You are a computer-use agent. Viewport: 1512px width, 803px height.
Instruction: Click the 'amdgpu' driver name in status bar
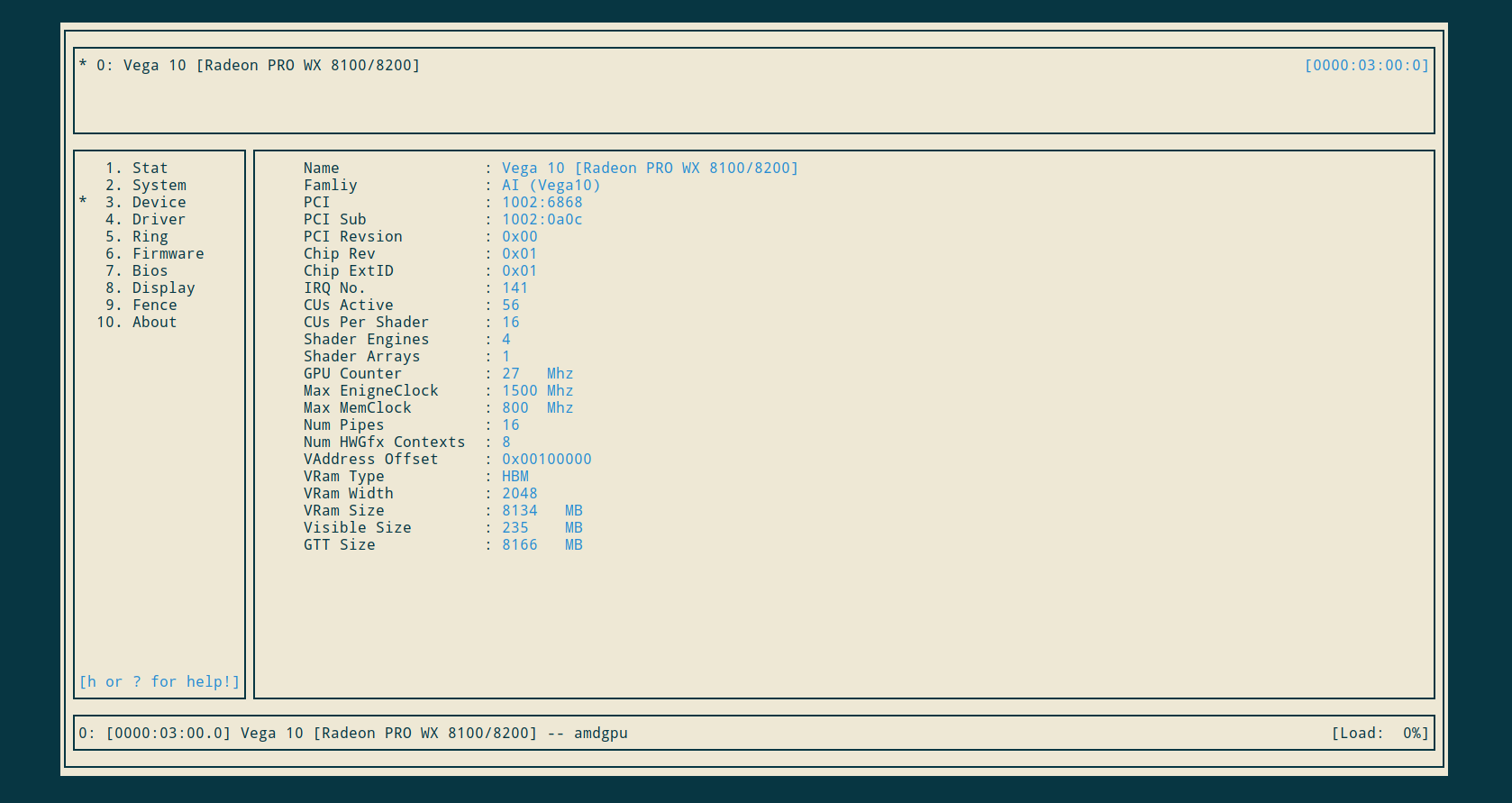click(x=601, y=733)
